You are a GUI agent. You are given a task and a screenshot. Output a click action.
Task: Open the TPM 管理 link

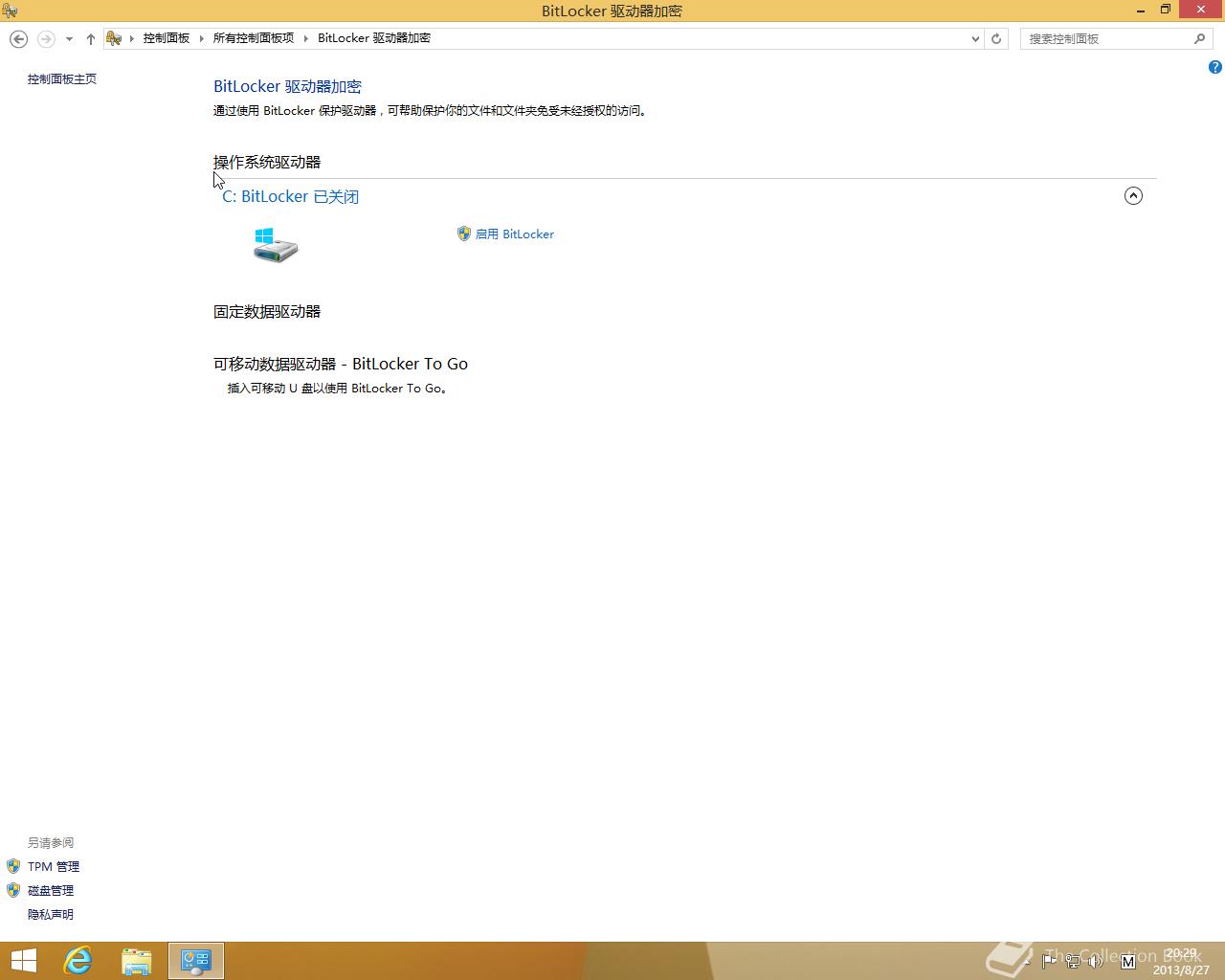coord(54,867)
